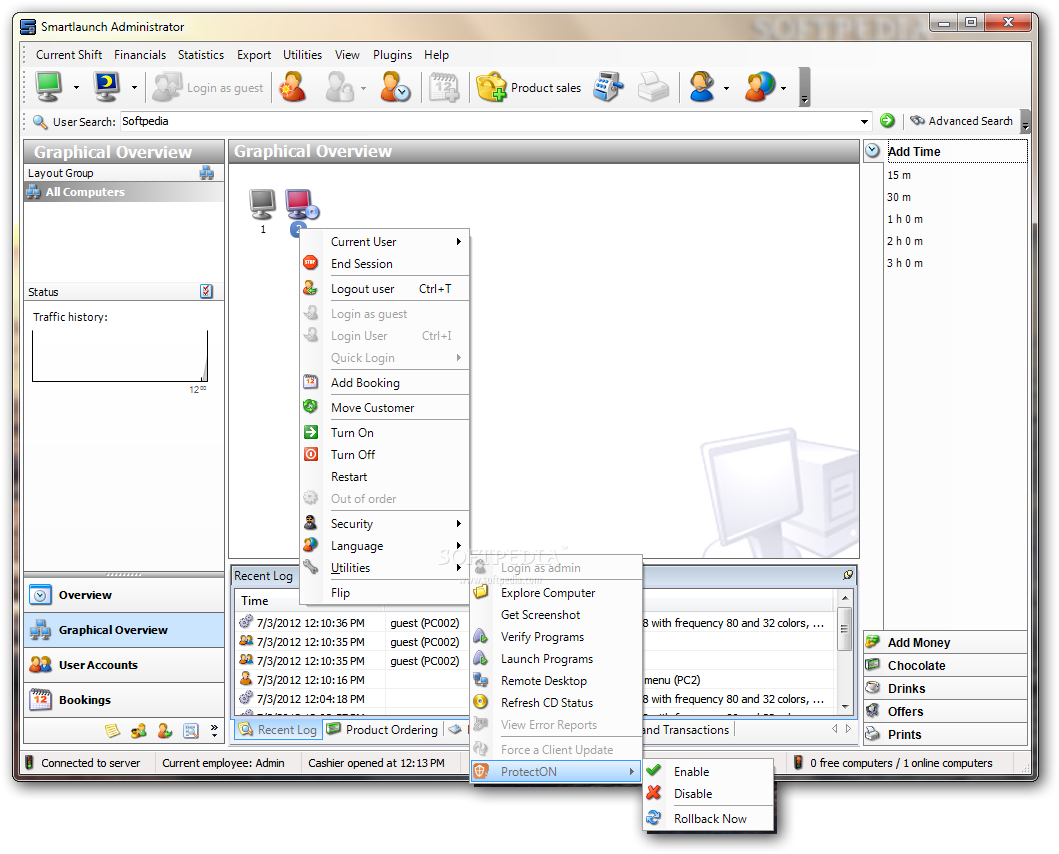The height and width of the screenshot is (854, 1059).
Task: Open the Financials menu
Action: 140,55
